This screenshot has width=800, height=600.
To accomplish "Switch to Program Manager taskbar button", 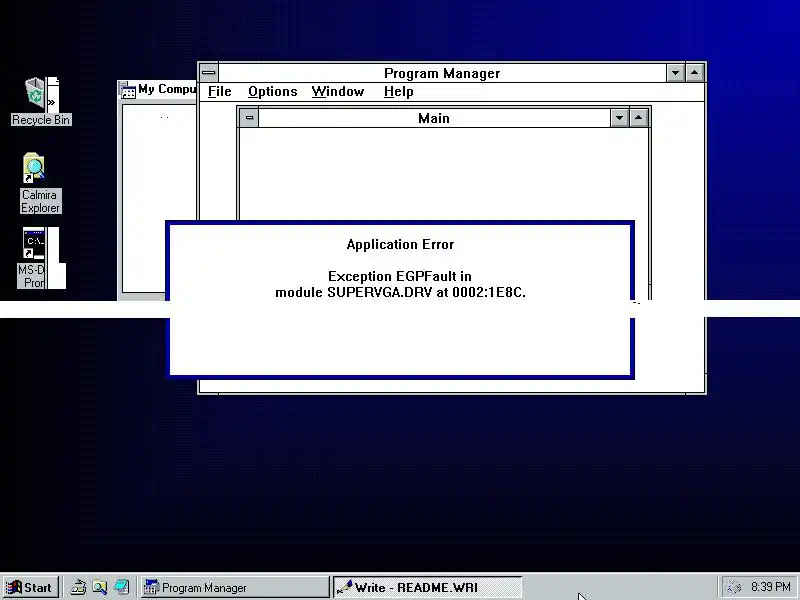I will pyautogui.click(x=235, y=587).
